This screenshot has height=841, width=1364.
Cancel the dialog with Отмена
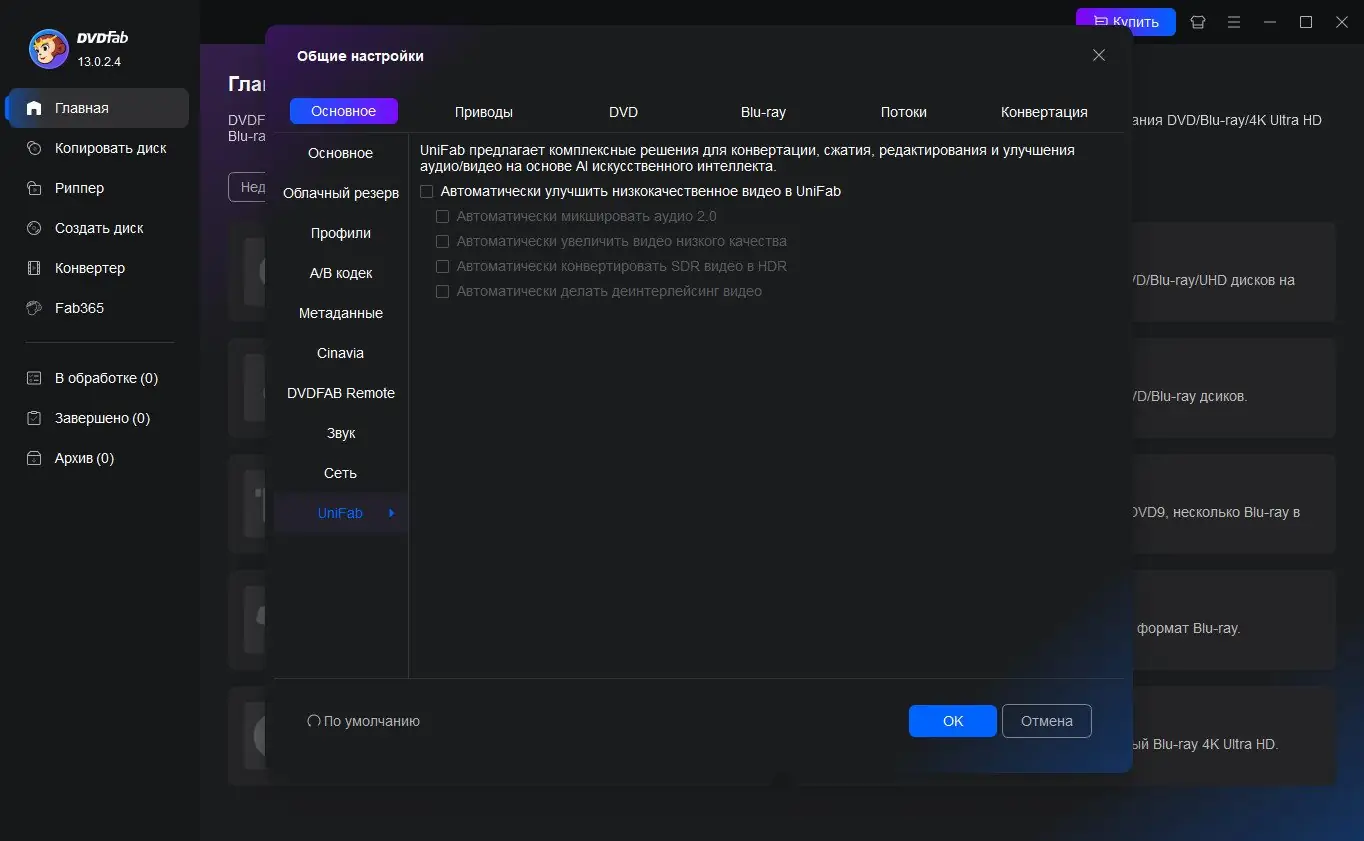click(1047, 721)
